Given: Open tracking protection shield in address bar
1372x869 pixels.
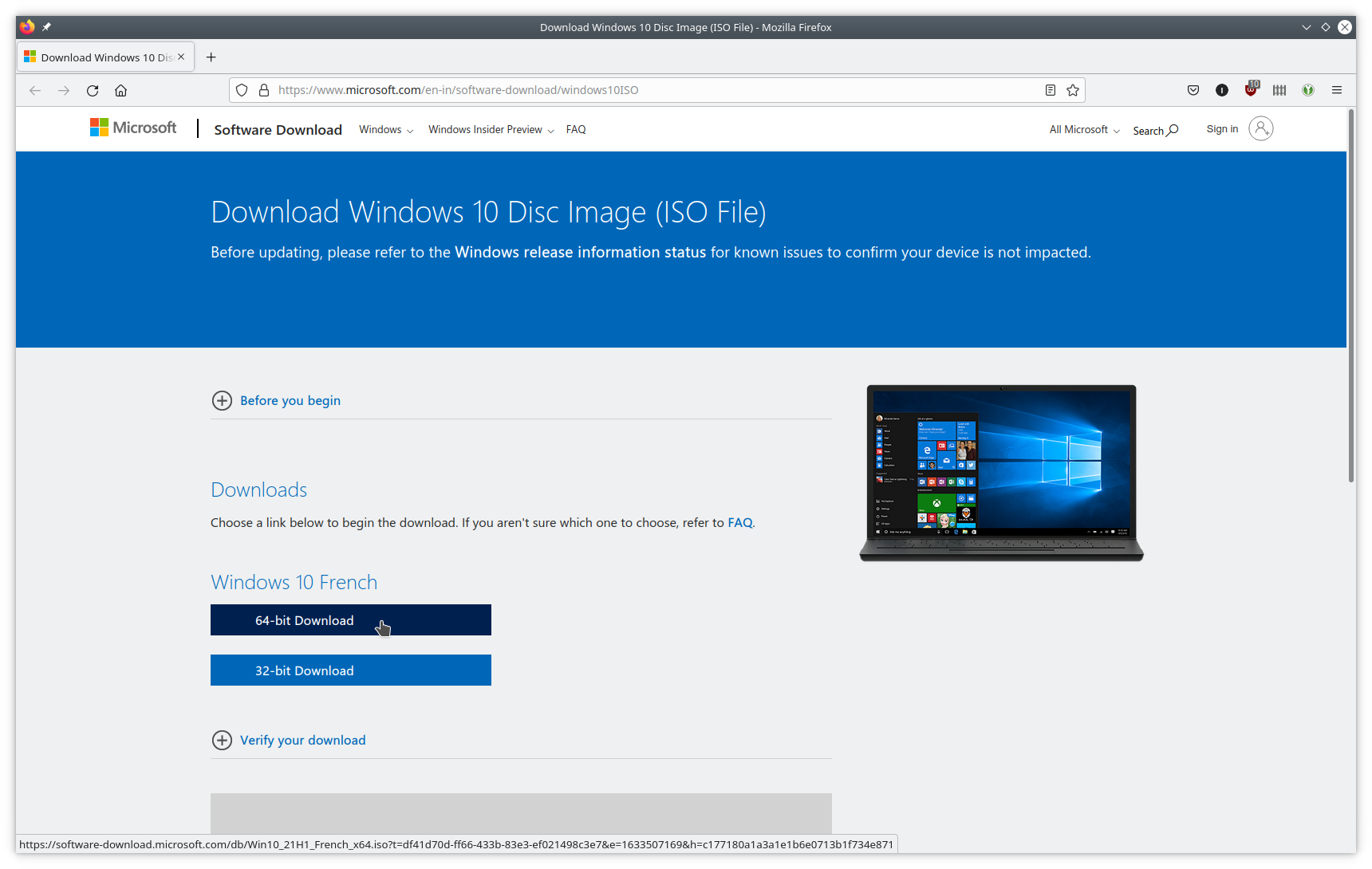Looking at the screenshot, I should click(242, 90).
